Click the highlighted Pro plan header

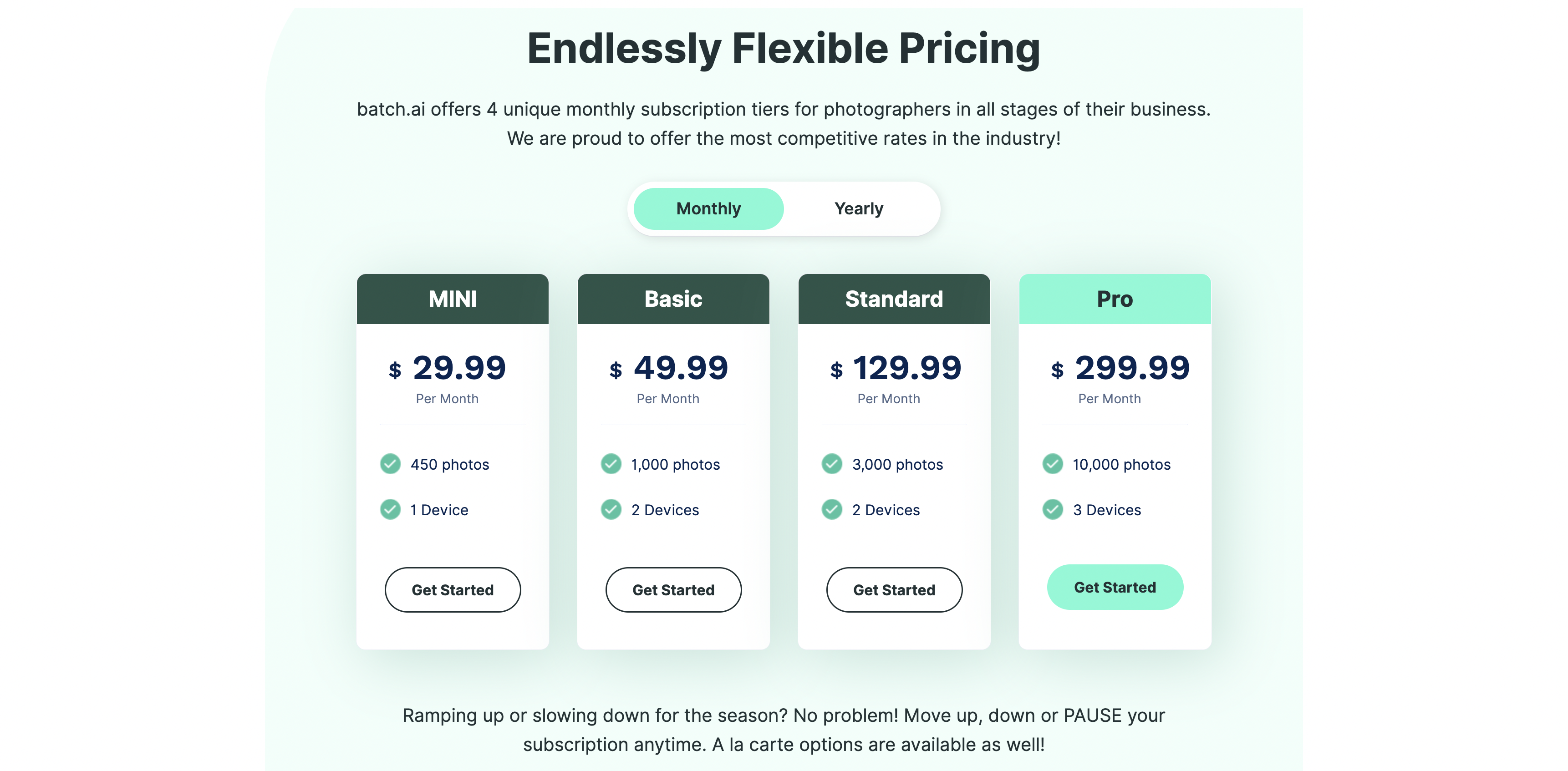[x=1115, y=299]
